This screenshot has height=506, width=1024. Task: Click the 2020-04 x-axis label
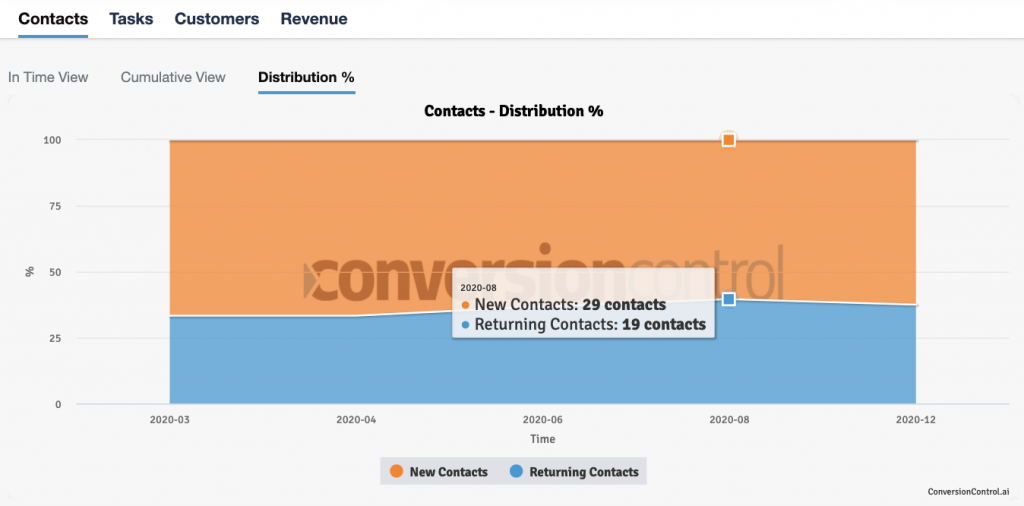point(355,420)
